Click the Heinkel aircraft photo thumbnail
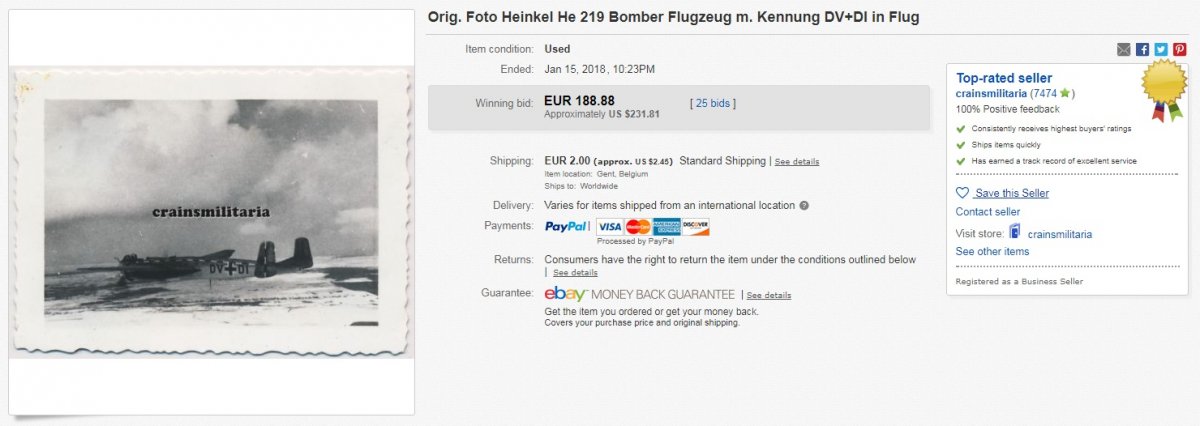 (211, 212)
